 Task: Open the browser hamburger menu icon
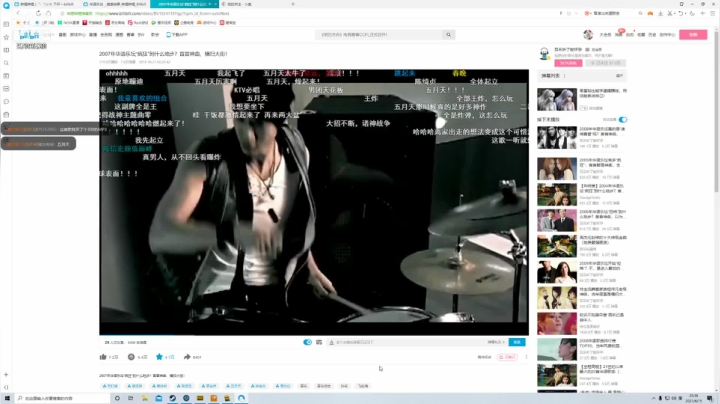point(713,13)
